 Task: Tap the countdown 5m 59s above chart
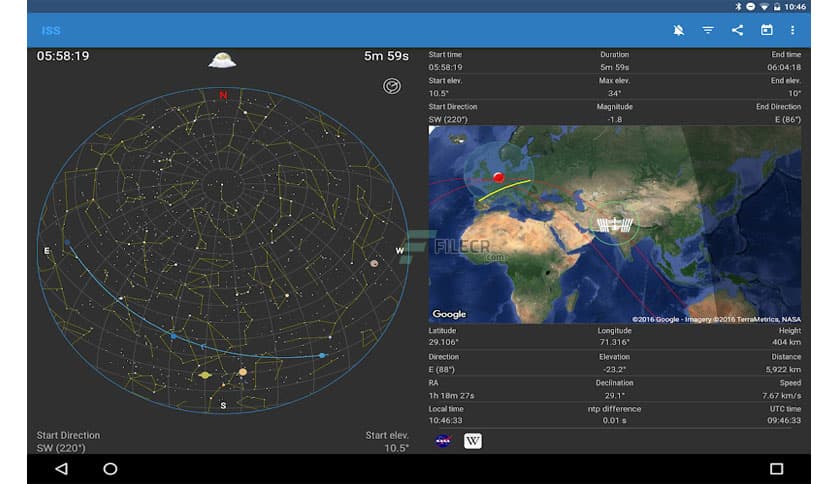click(x=386, y=56)
